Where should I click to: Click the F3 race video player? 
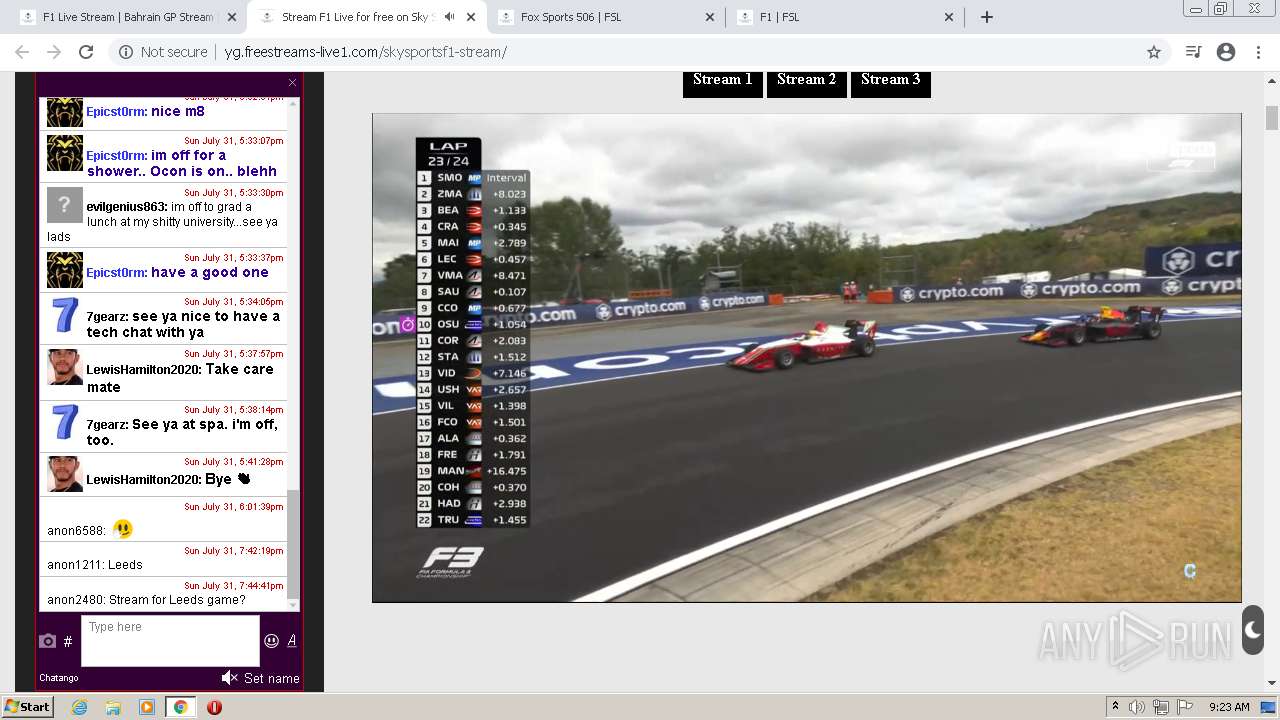pos(807,358)
